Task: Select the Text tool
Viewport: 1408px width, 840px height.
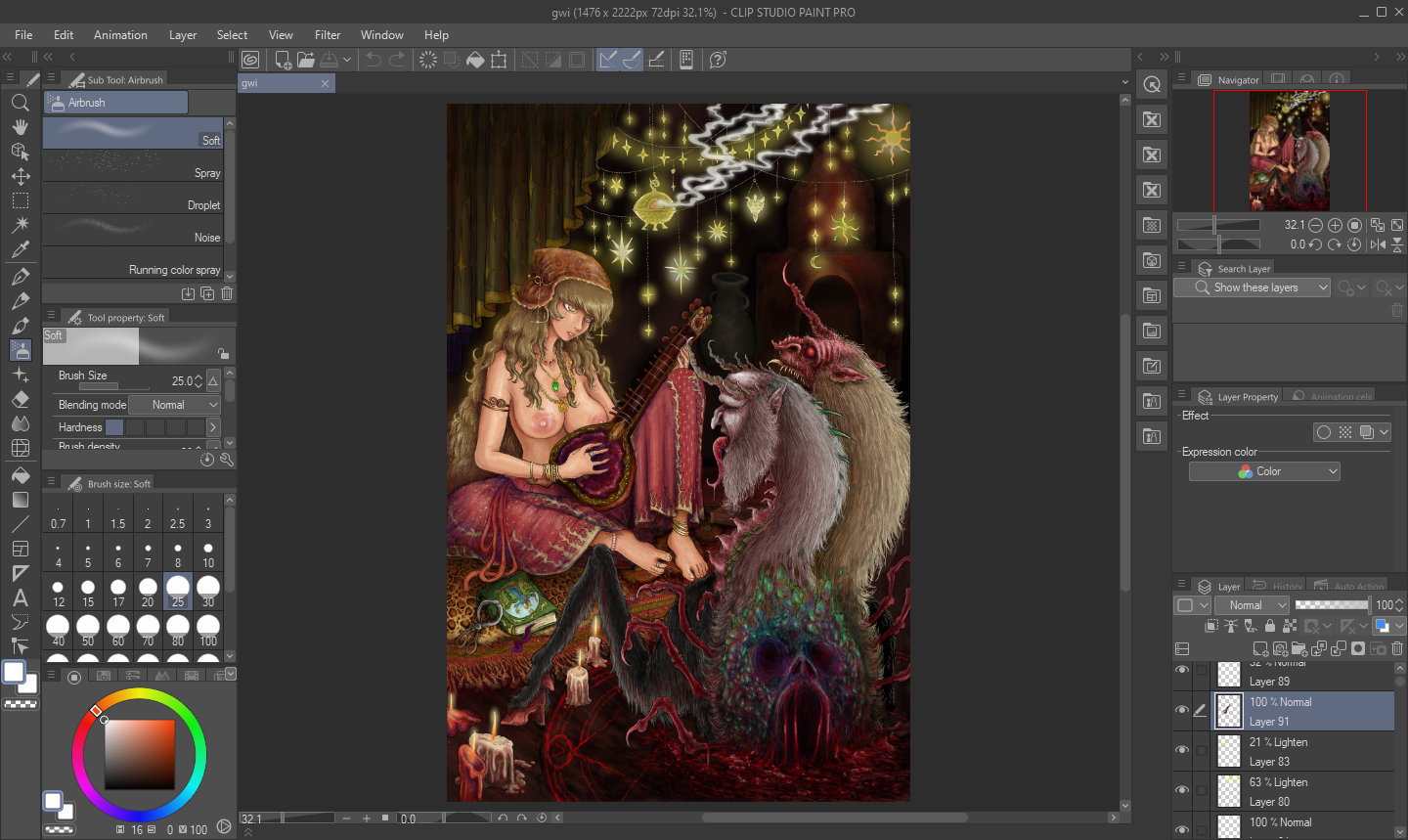Action: coord(20,597)
